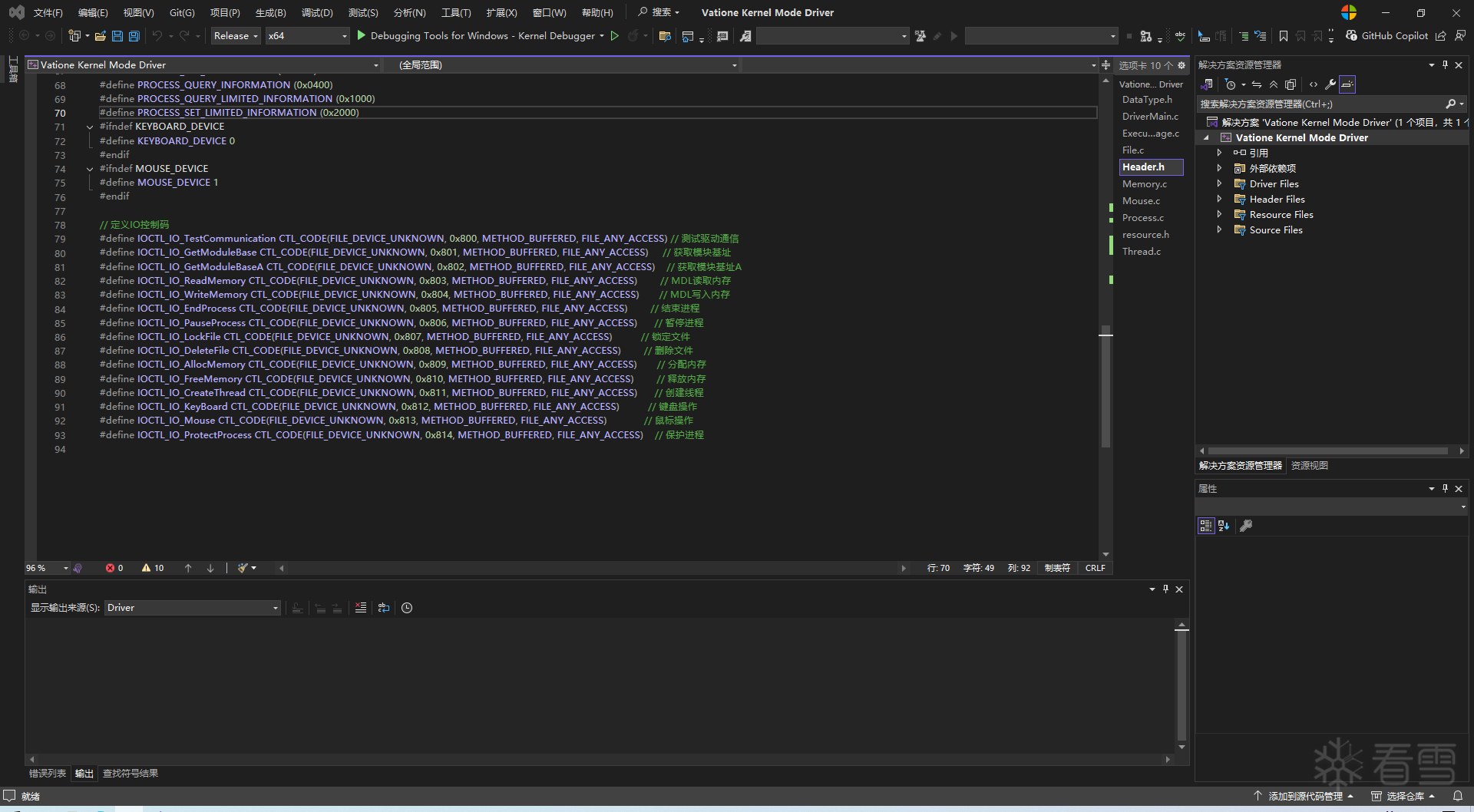Open the 文件(F) menu
The width and height of the screenshot is (1474, 812).
[48, 12]
